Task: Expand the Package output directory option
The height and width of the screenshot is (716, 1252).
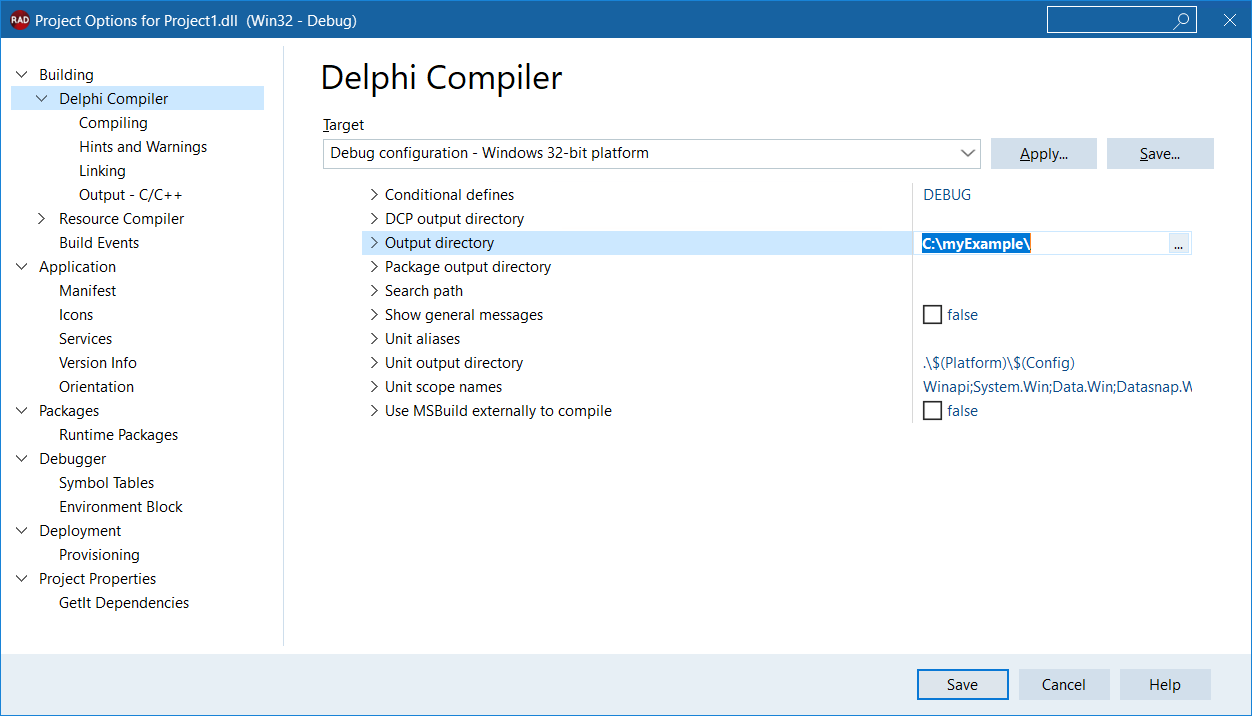Action: point(374,267)
